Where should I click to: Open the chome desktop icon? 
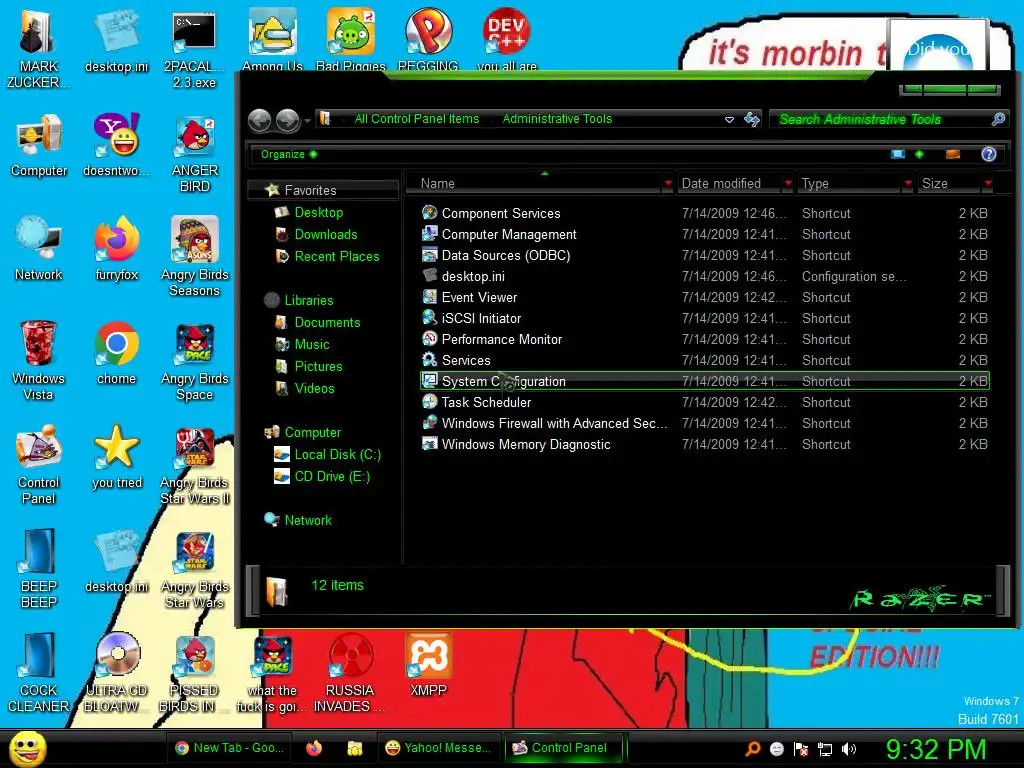(117, 353)
